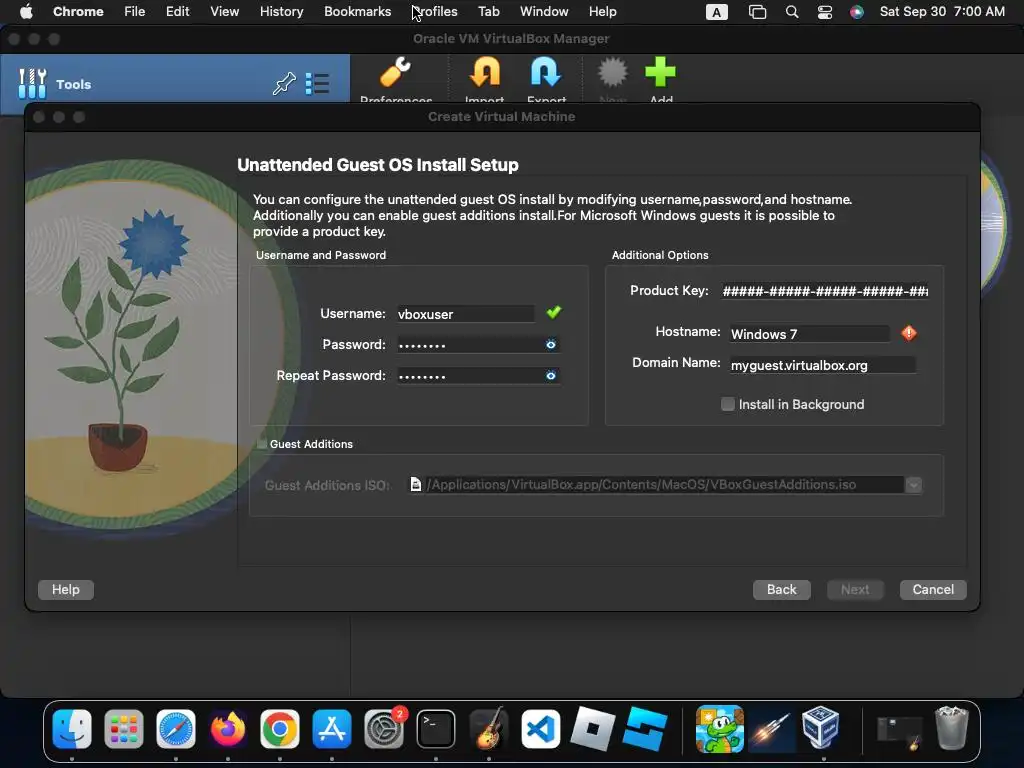Image resolution: width=1024 pixels, height=768 pixels.
Task: Cancel the Create Virtual Machine wizard
Action: (x=933, y=590)
